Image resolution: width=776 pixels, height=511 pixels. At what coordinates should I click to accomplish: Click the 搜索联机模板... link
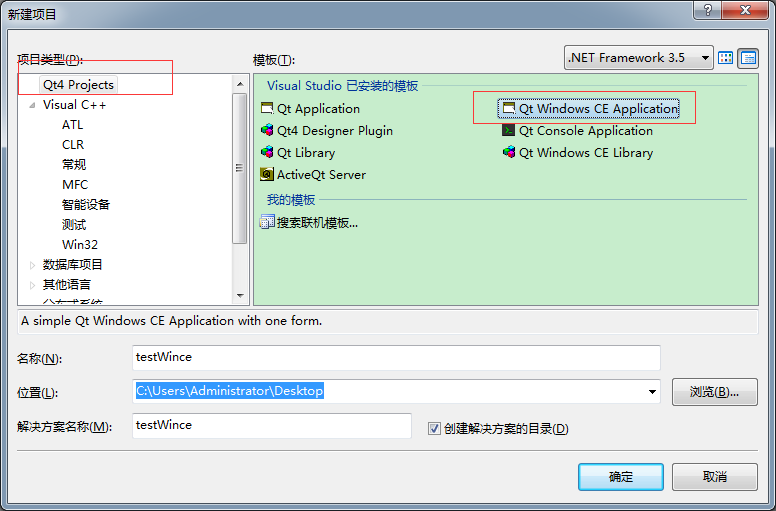tap(317, 223)
